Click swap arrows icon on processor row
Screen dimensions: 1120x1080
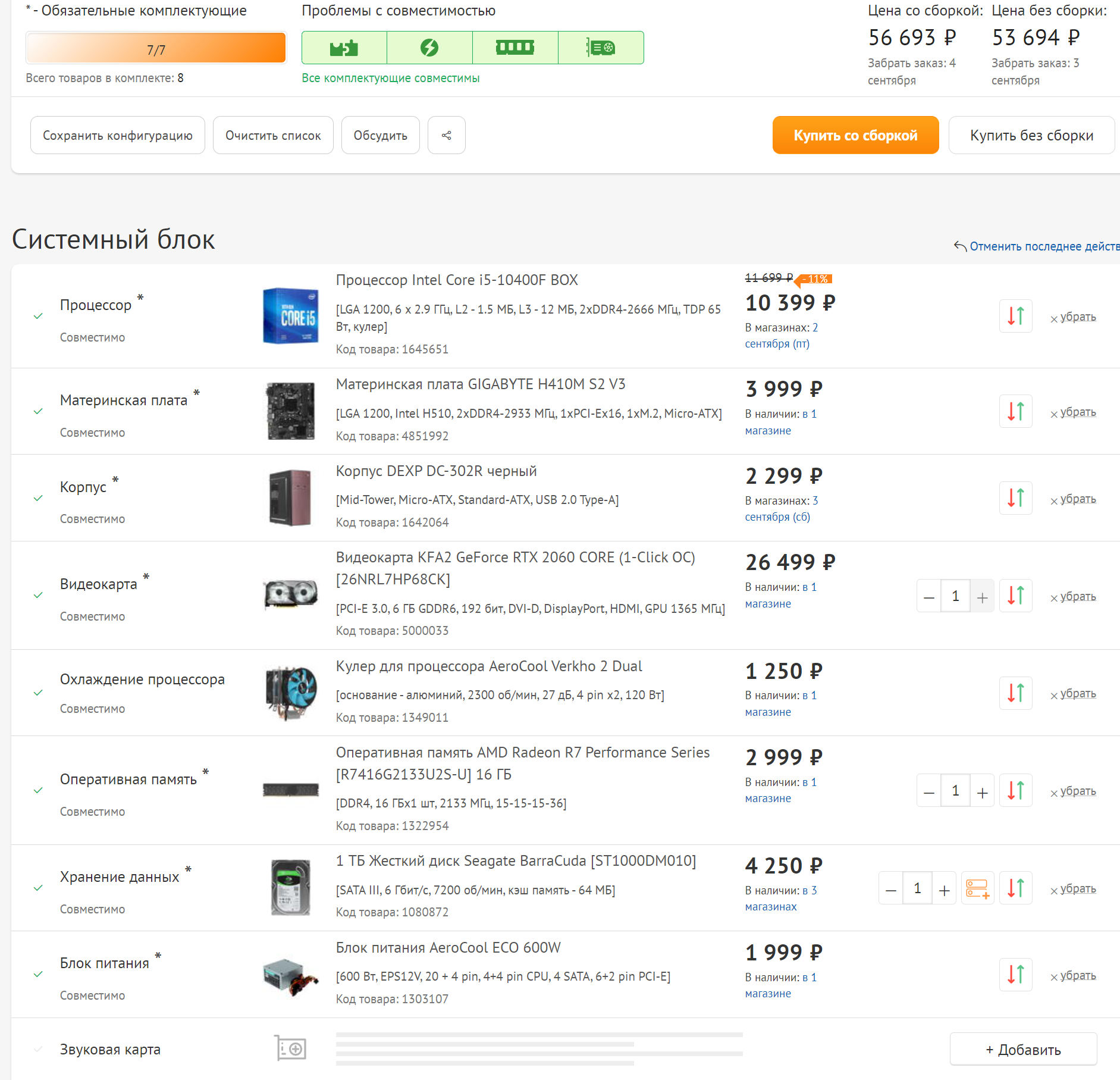(x=1015, y=316)
